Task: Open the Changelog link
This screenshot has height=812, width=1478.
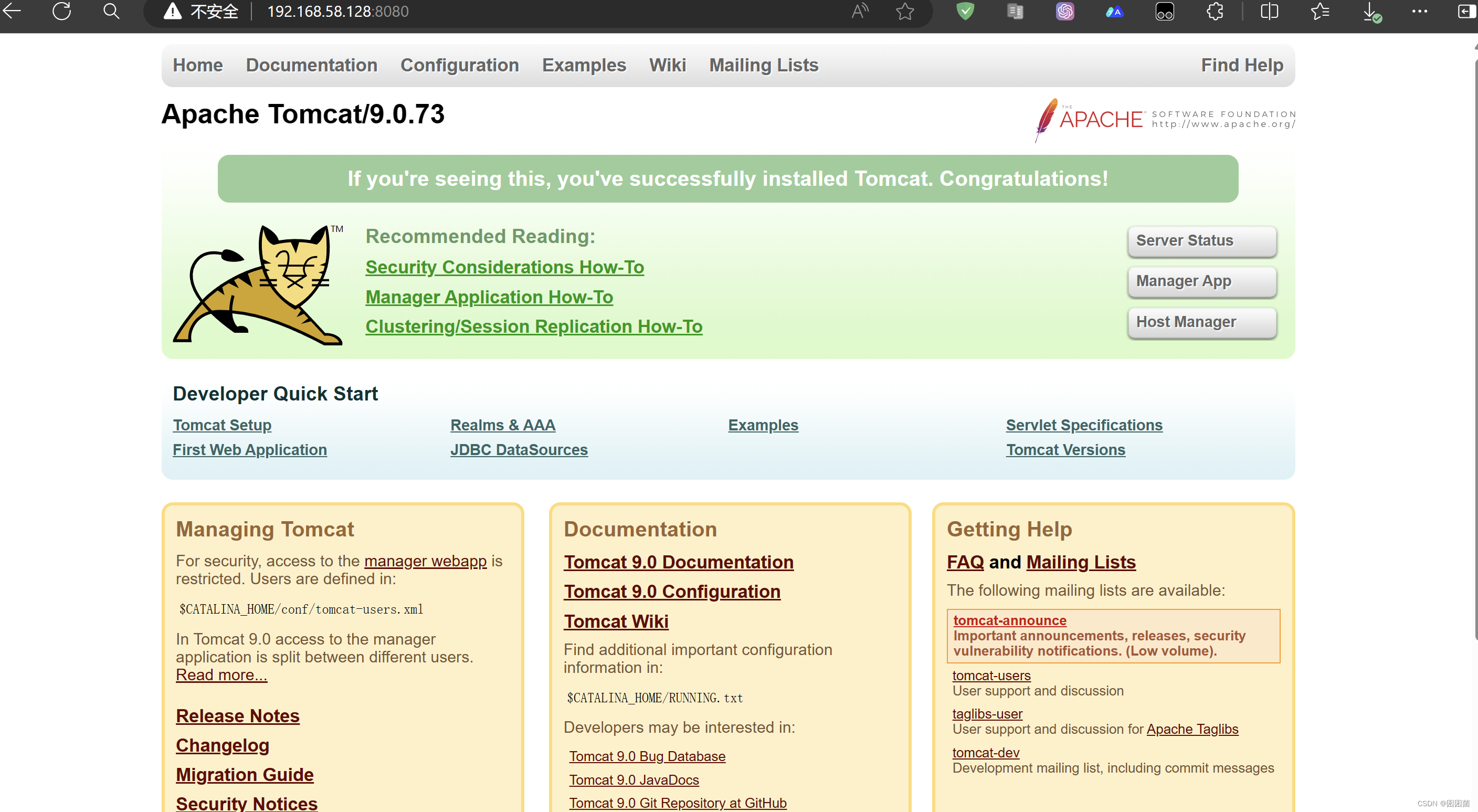Action: (223, 745)
